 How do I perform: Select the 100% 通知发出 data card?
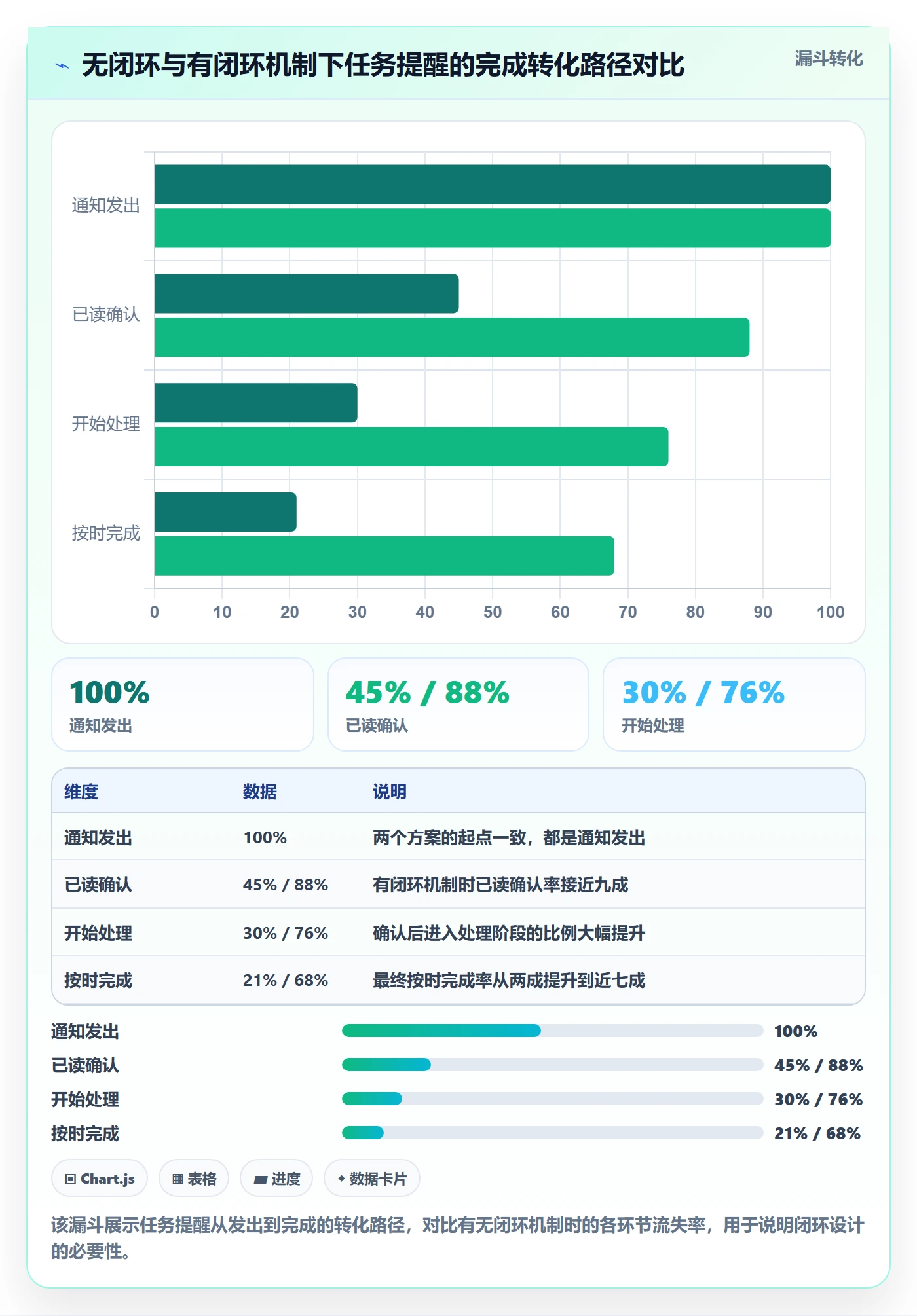pos(183,704)
